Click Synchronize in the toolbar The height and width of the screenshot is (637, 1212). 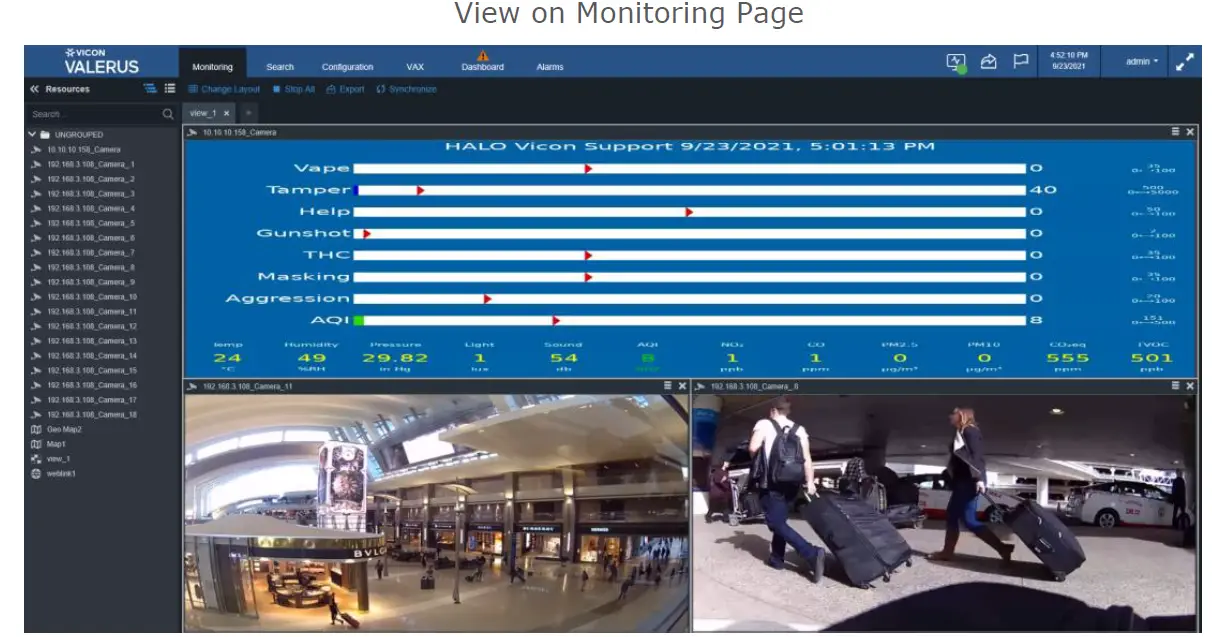(407, 89)
